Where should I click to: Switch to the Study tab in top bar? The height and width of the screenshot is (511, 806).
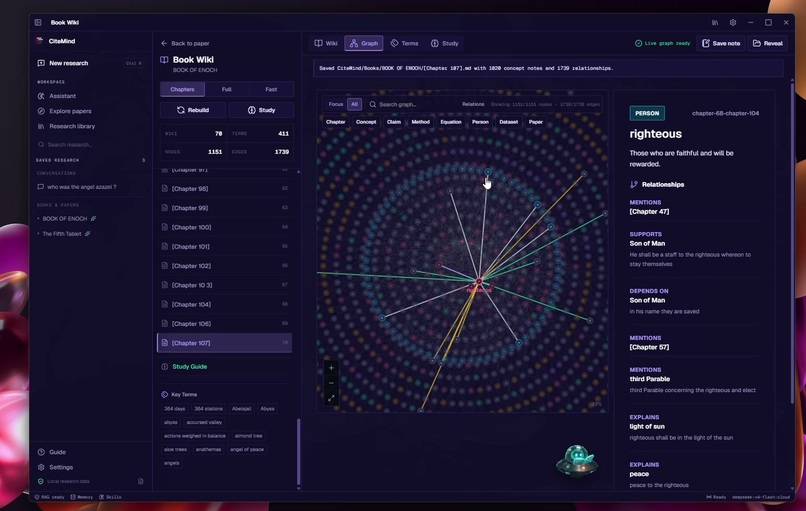click(445, 43)
